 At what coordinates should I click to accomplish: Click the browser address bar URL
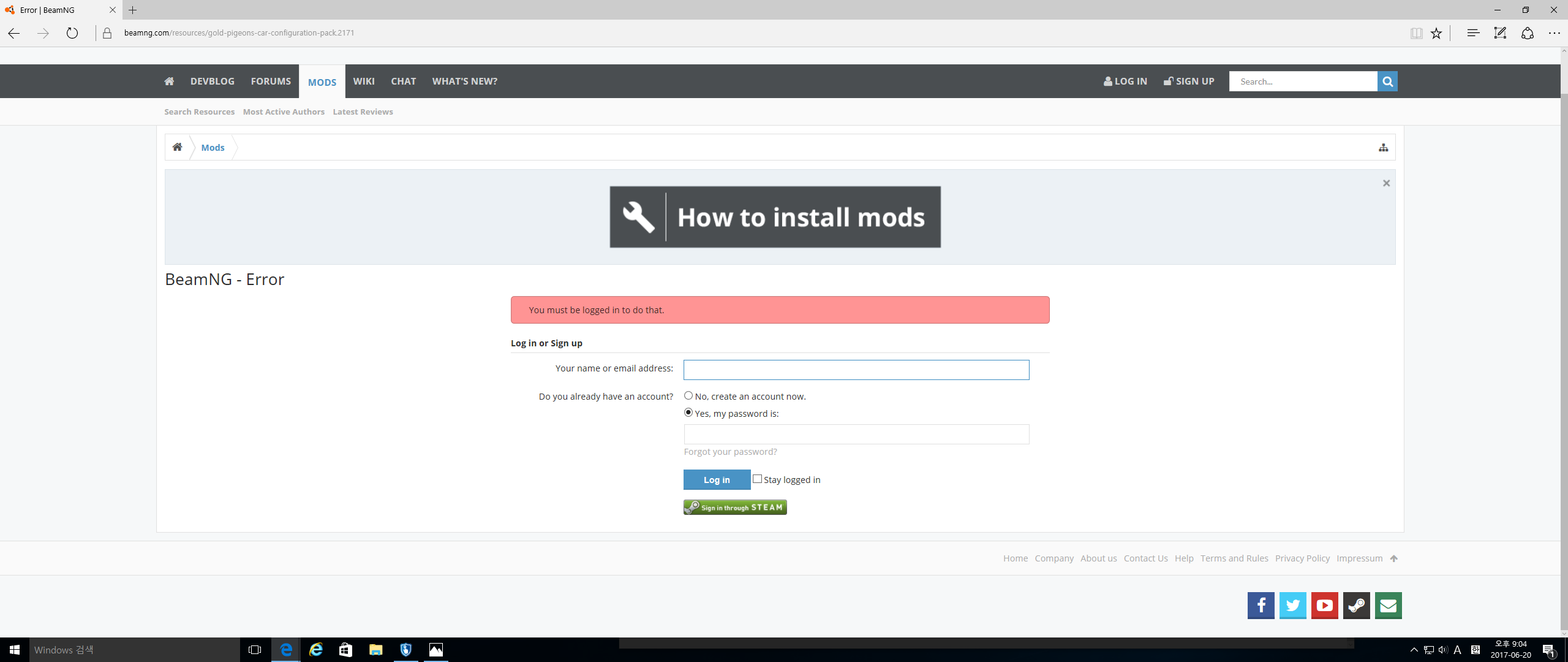[239, 33]
